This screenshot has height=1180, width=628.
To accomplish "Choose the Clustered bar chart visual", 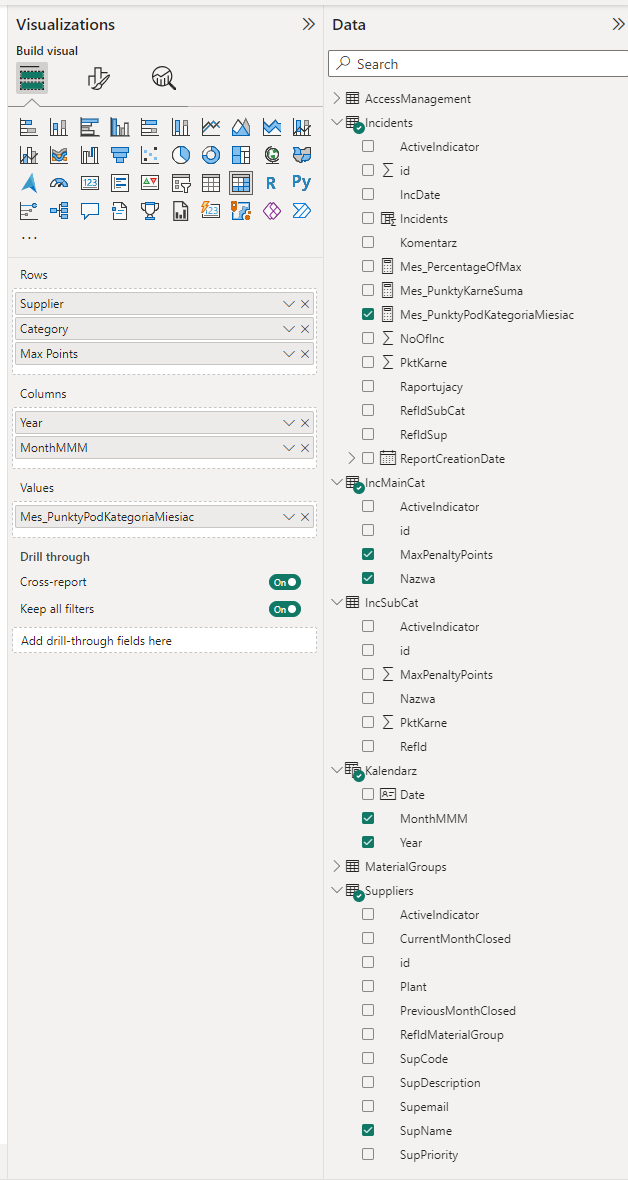I will (x=90, y=126).
